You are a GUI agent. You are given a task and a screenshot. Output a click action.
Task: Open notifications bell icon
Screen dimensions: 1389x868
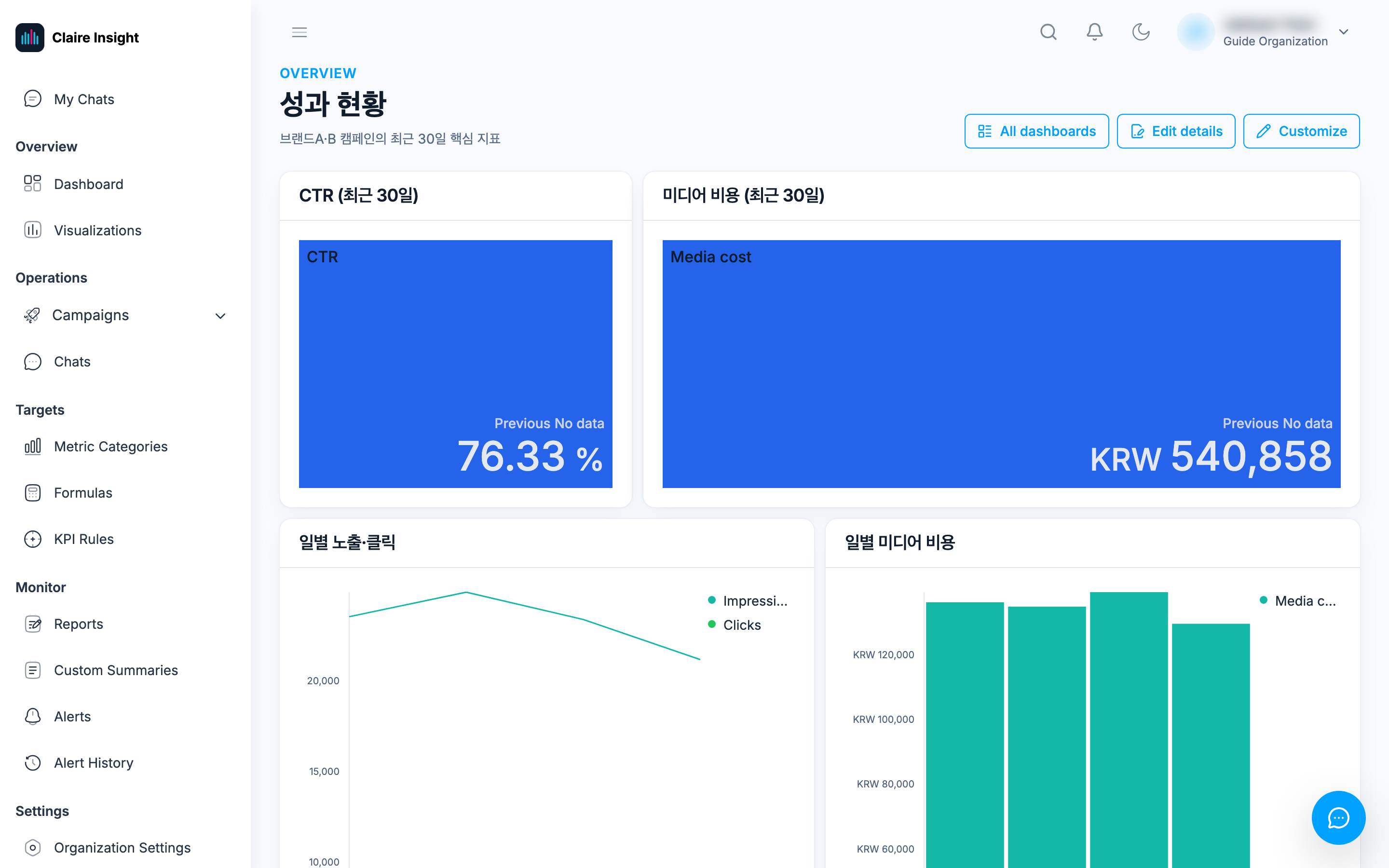pyautogui.click(x=1094, y=31)
